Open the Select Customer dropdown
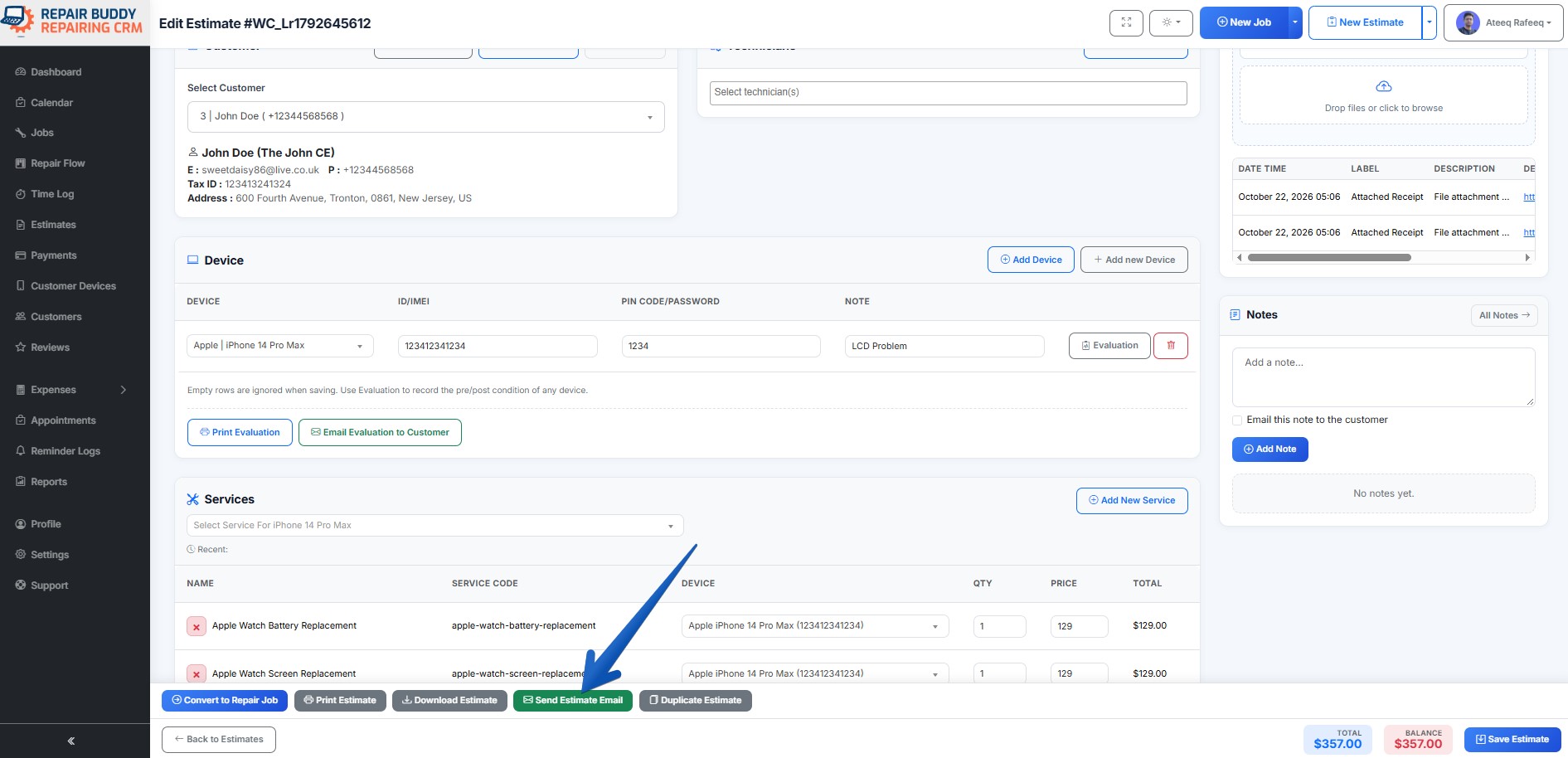The height and width of the screenshot is (758, 1568). (x=425, y=117)
